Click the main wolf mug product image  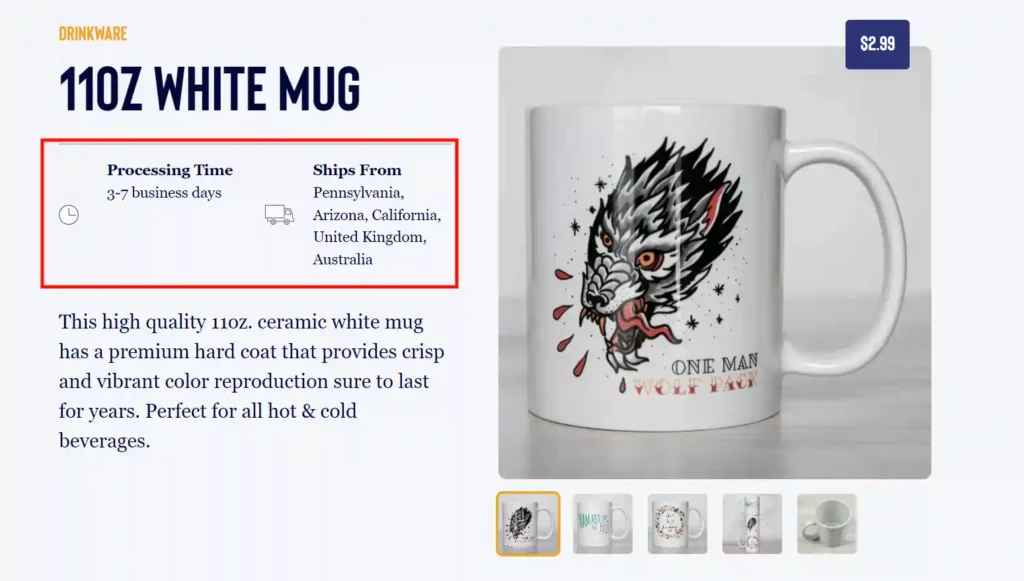pyautogui.click(x=714, y=262)
